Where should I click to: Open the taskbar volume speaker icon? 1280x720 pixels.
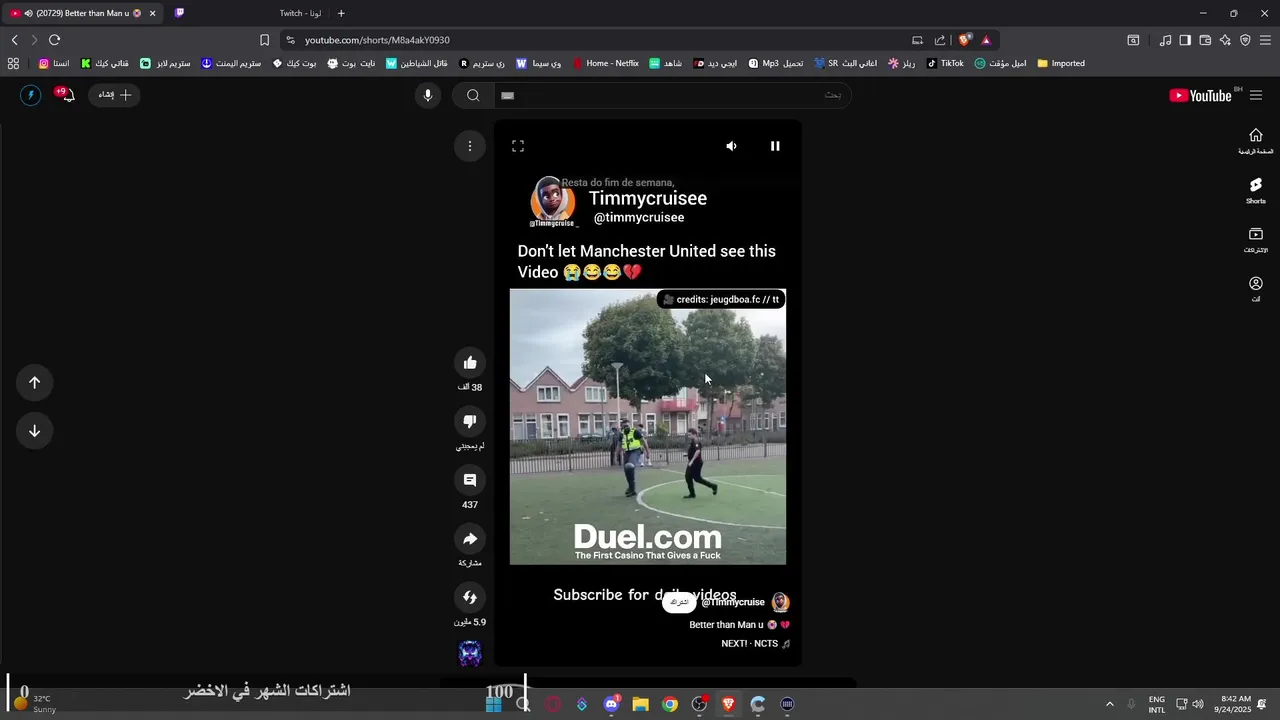click(1198, 704)
